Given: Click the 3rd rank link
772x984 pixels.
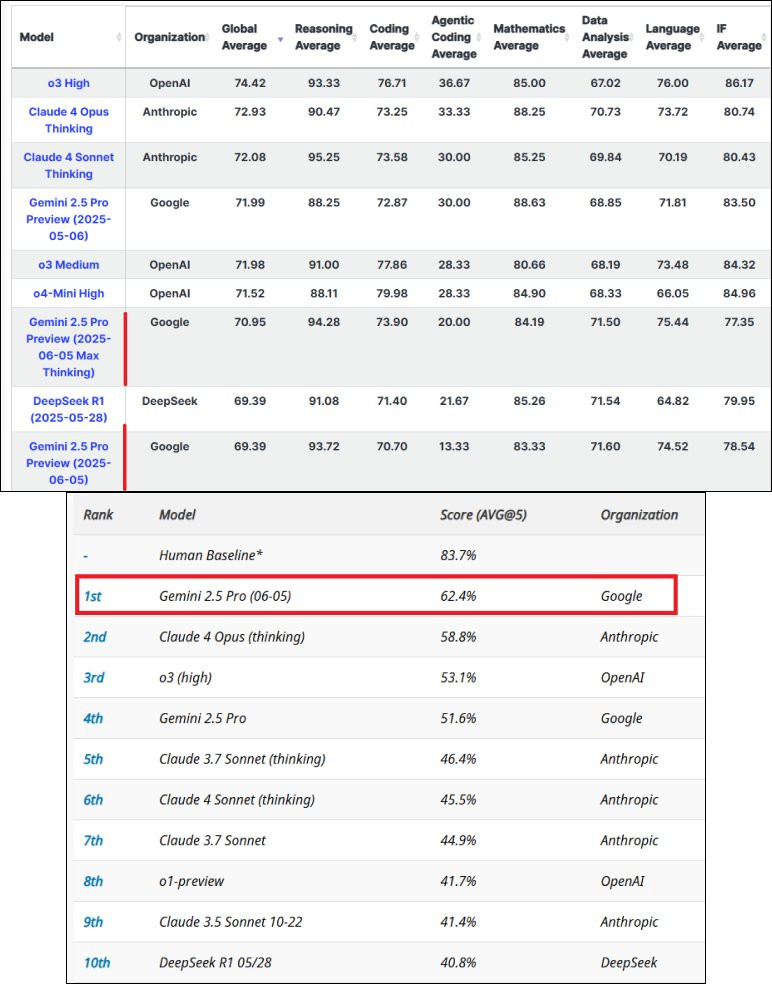Looking at the screenshot, I should point(94,678).
